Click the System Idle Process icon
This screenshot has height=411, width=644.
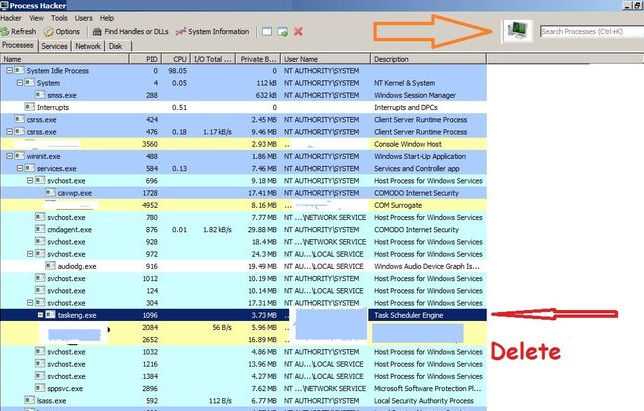(19, 71)
